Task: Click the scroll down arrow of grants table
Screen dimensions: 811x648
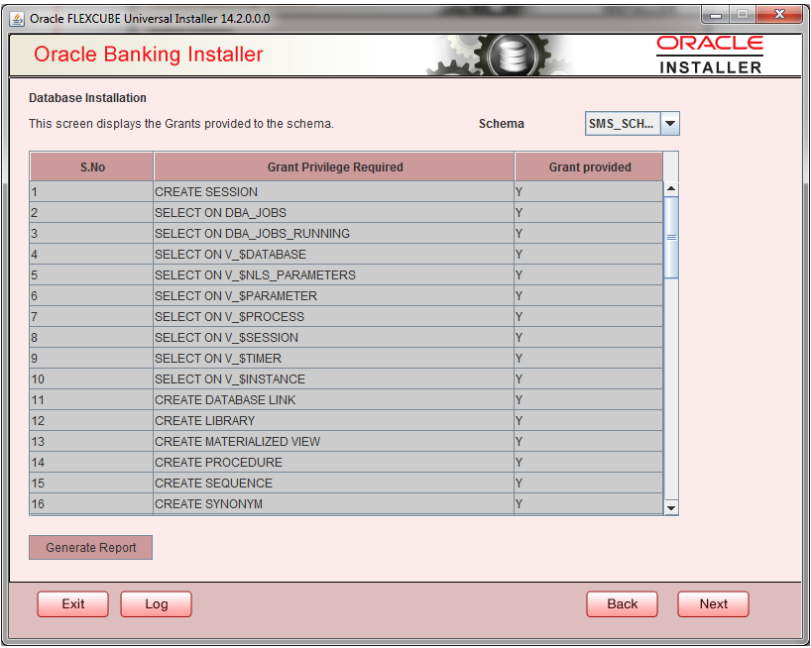Action: point(671,508)
